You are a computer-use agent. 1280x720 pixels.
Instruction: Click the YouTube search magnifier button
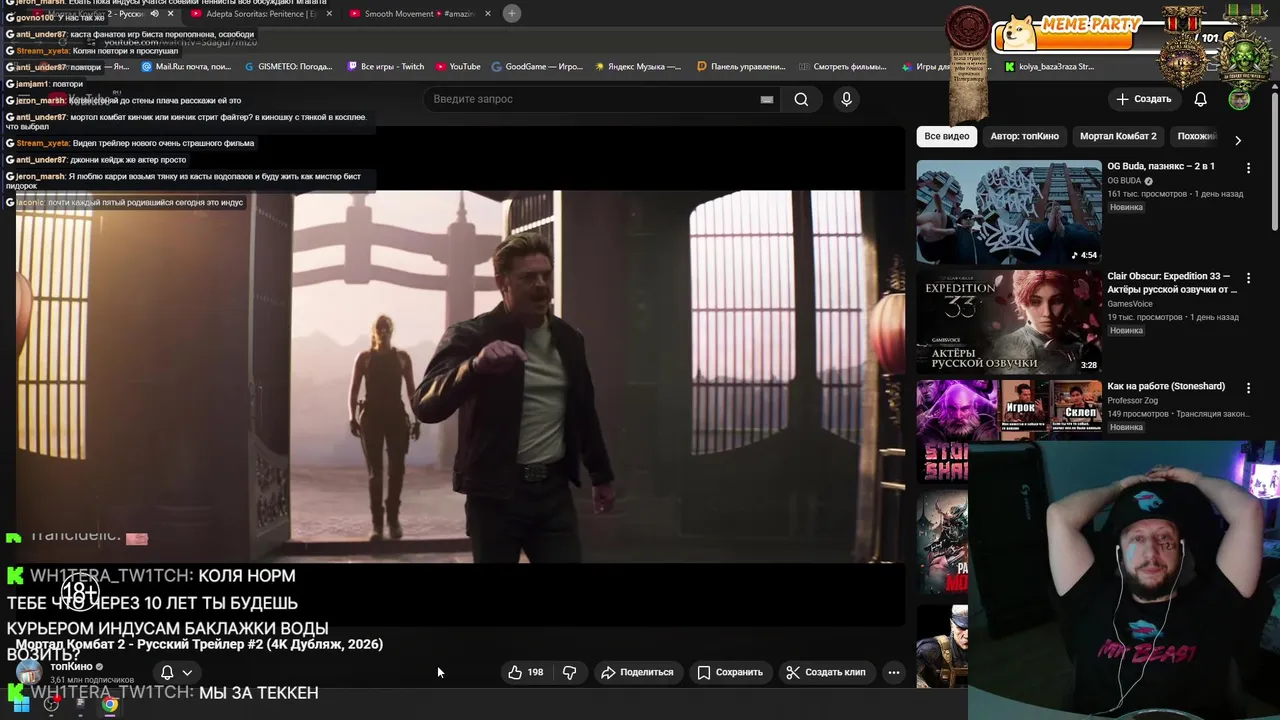coord(801,99)
